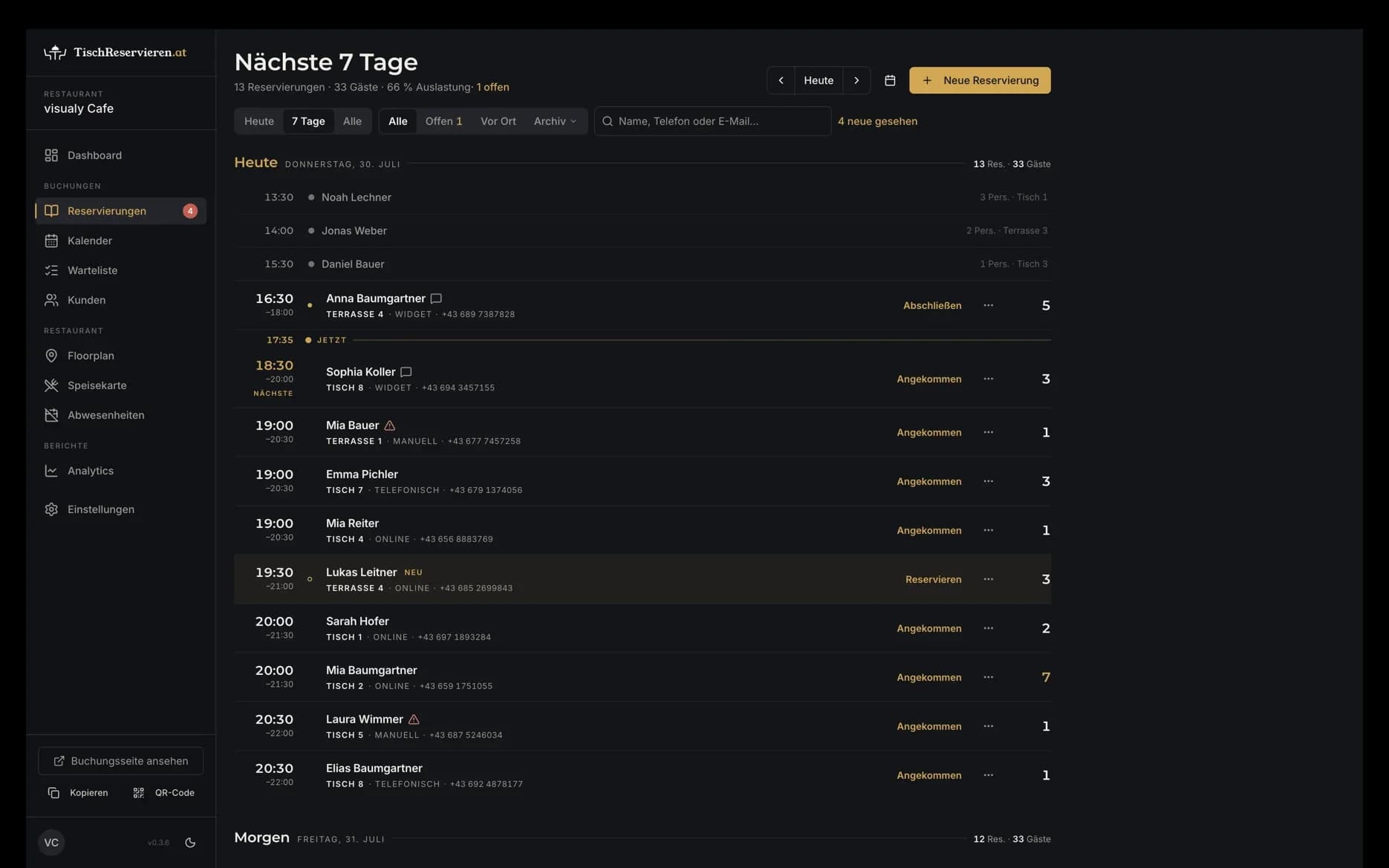Copy booking page link via Kopieren

point(78,793)
